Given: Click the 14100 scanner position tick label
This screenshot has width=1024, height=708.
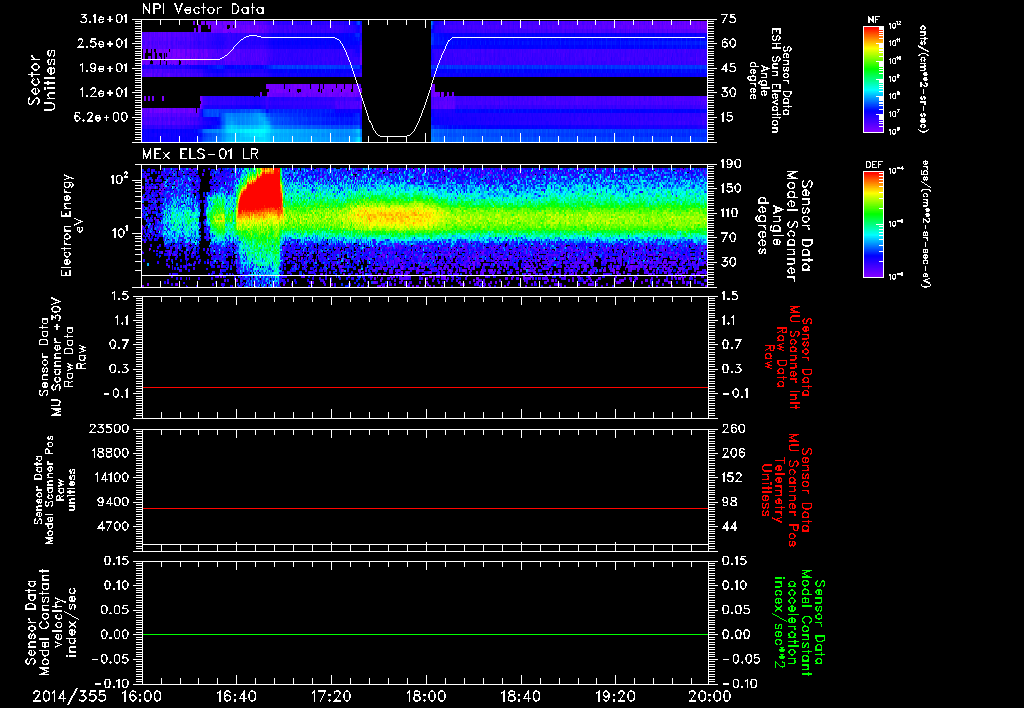Looking at the screenshot, I should click(x=108, y=477).
